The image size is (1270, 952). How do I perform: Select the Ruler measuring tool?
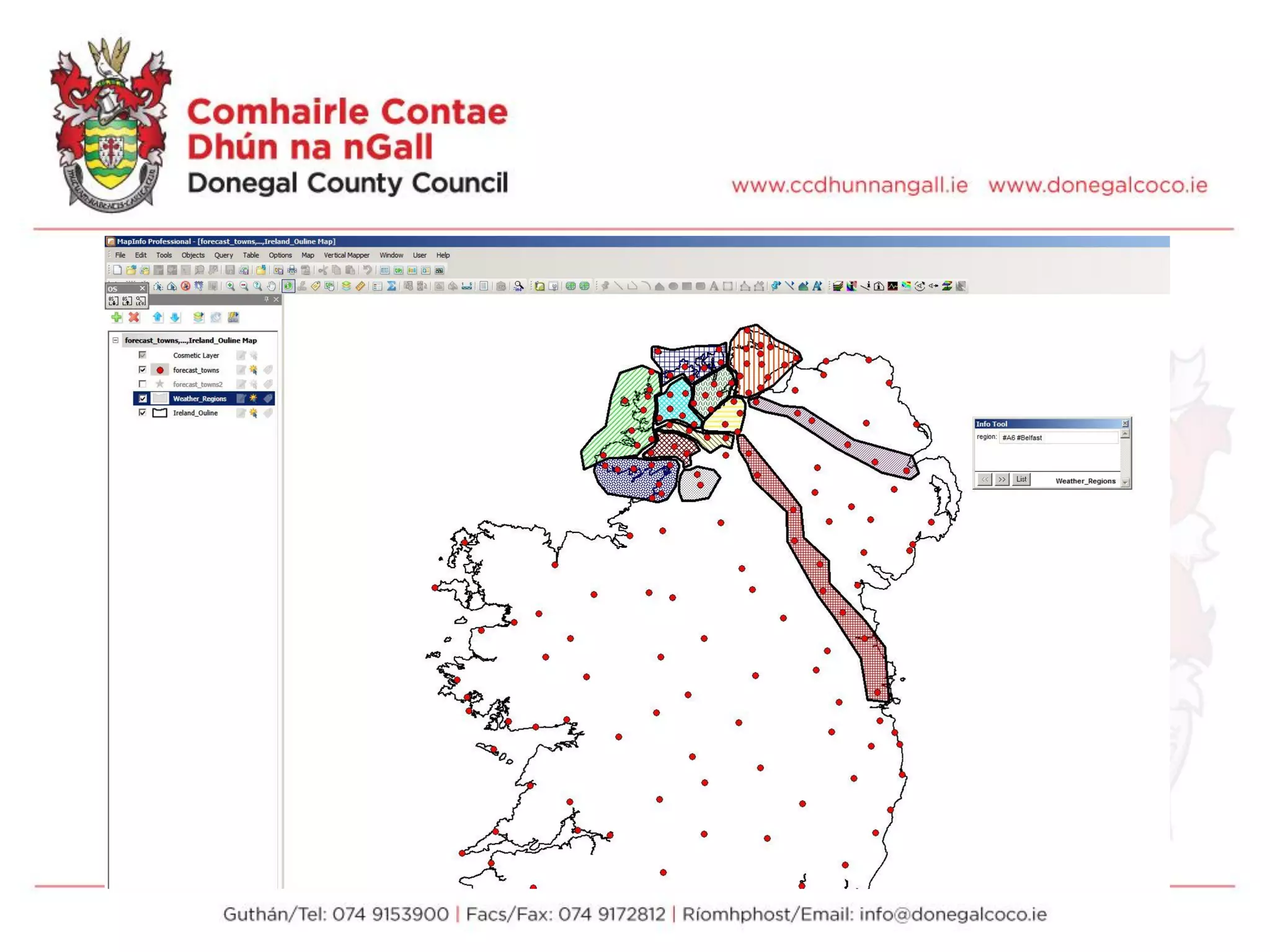coord(360,286)
